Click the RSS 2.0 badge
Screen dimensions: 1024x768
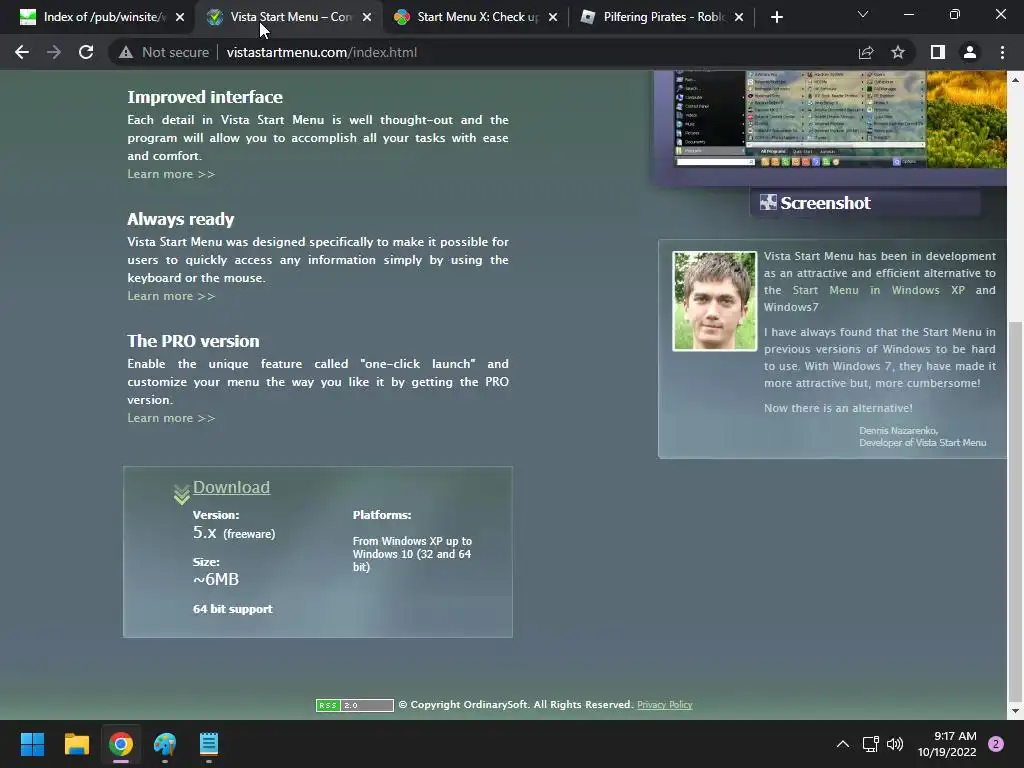pyautogui.click(x=355, y=705)
